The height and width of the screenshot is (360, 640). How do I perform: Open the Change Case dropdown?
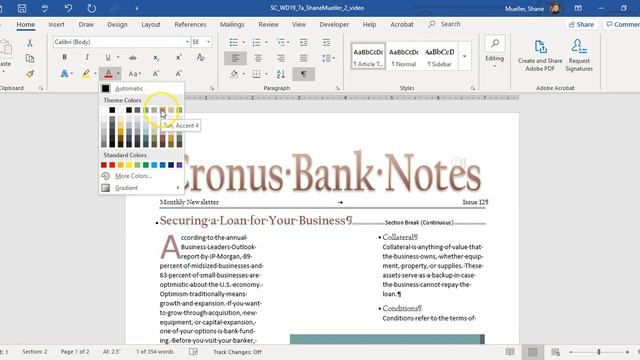point(135,74)
